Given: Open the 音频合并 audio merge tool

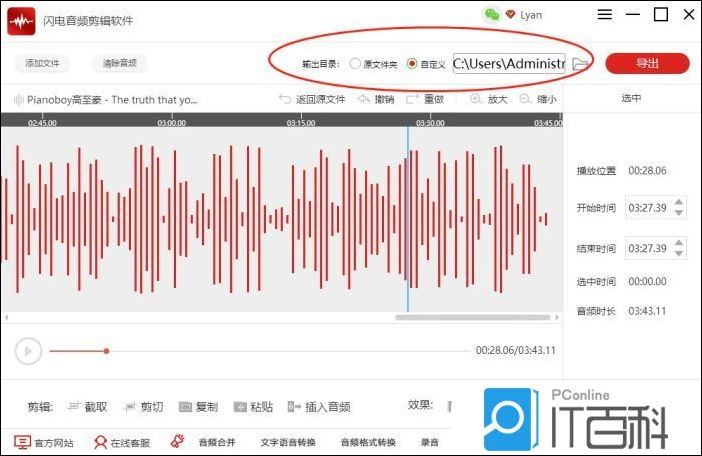Looking at the screenshot, I should point(217,443).
